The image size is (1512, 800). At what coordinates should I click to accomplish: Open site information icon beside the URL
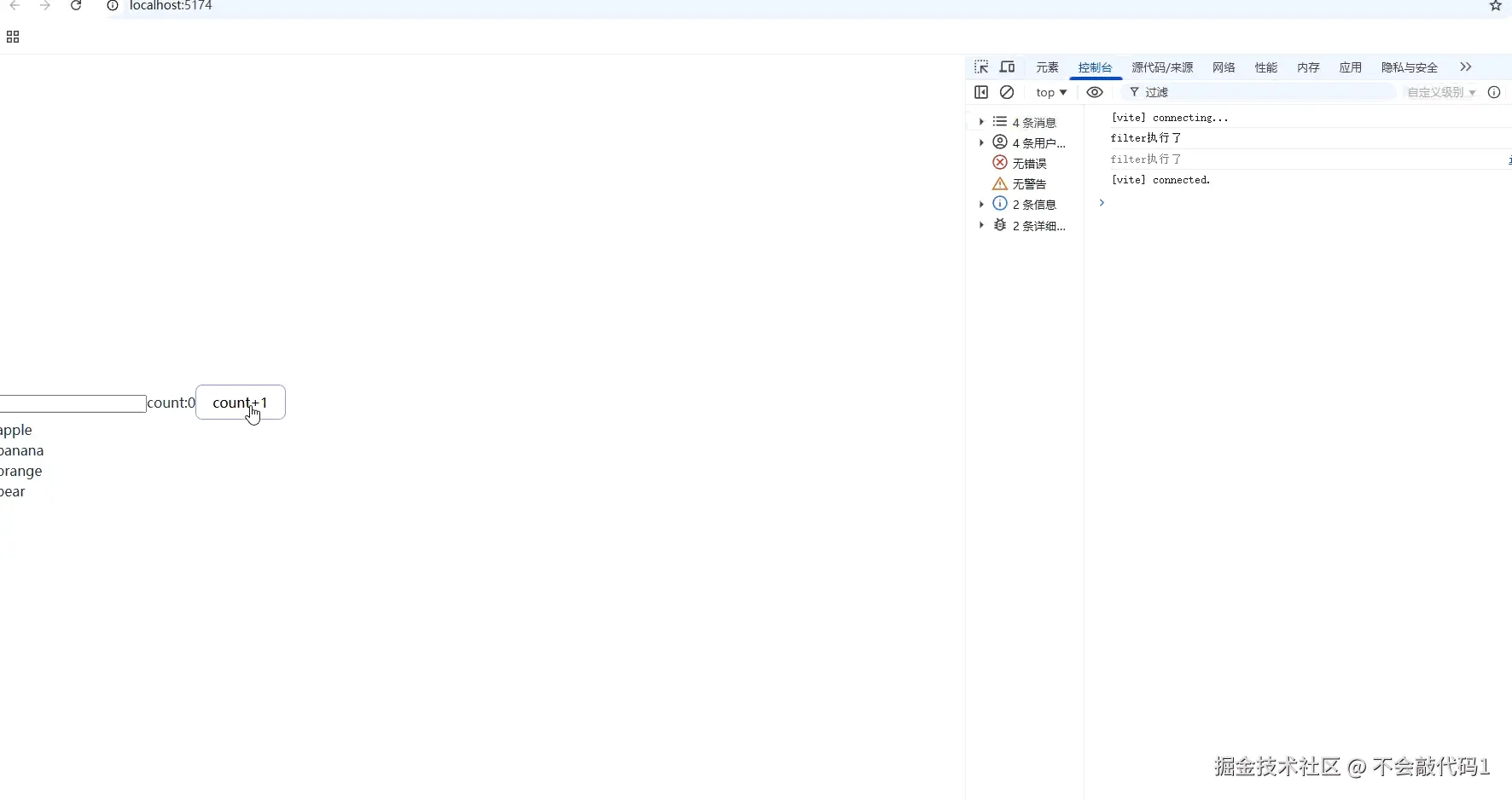(x=112, y=6)
